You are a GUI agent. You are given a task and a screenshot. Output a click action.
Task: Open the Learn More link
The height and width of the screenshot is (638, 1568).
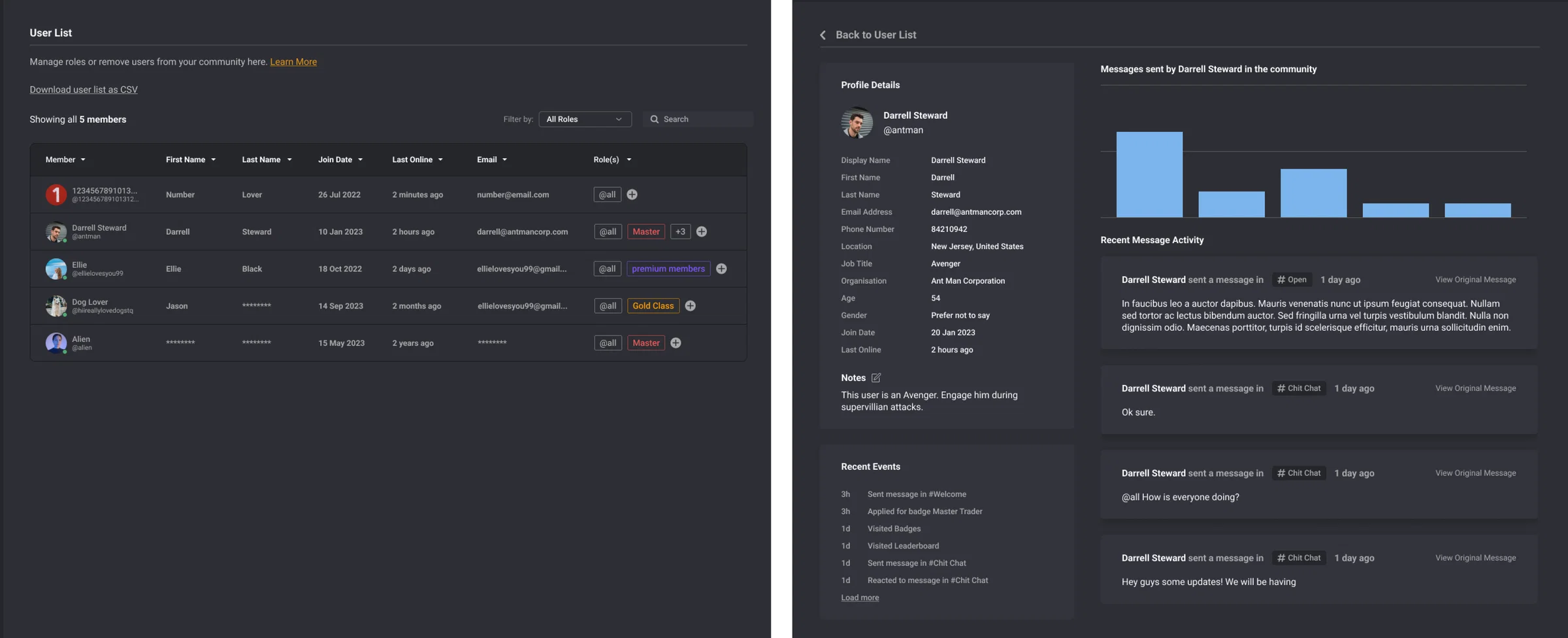[293, 61]
